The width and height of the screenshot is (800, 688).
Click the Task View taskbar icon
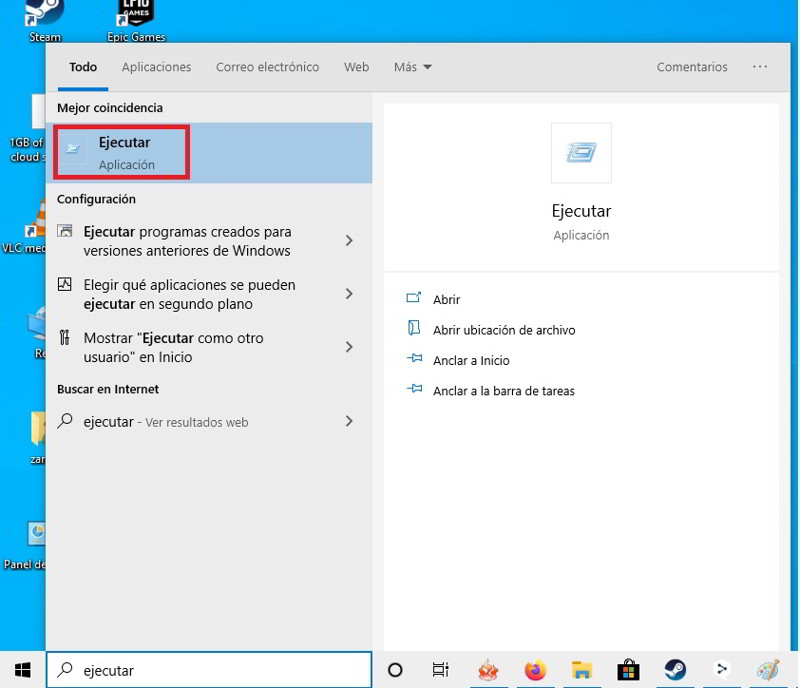440,670
